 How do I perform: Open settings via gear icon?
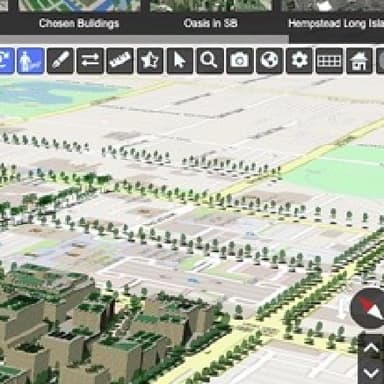299,60
